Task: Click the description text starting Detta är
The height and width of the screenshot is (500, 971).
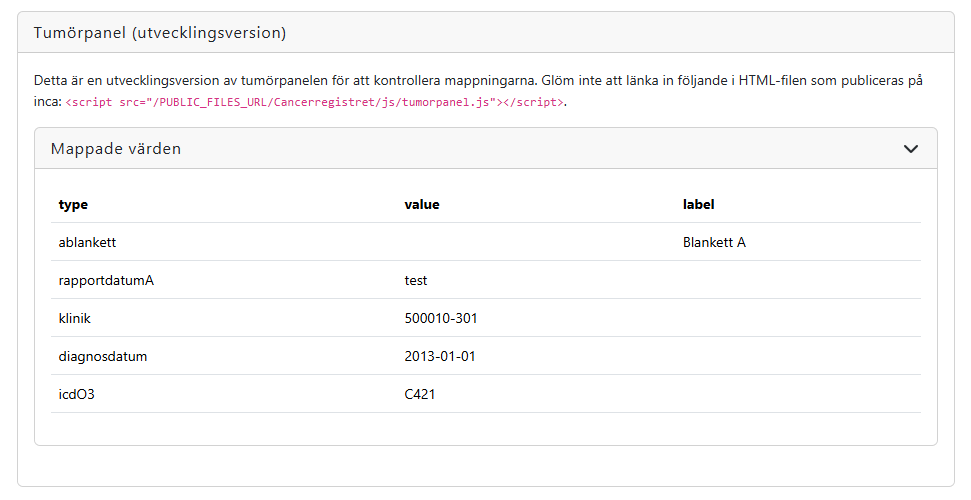Action: point(300,80)
